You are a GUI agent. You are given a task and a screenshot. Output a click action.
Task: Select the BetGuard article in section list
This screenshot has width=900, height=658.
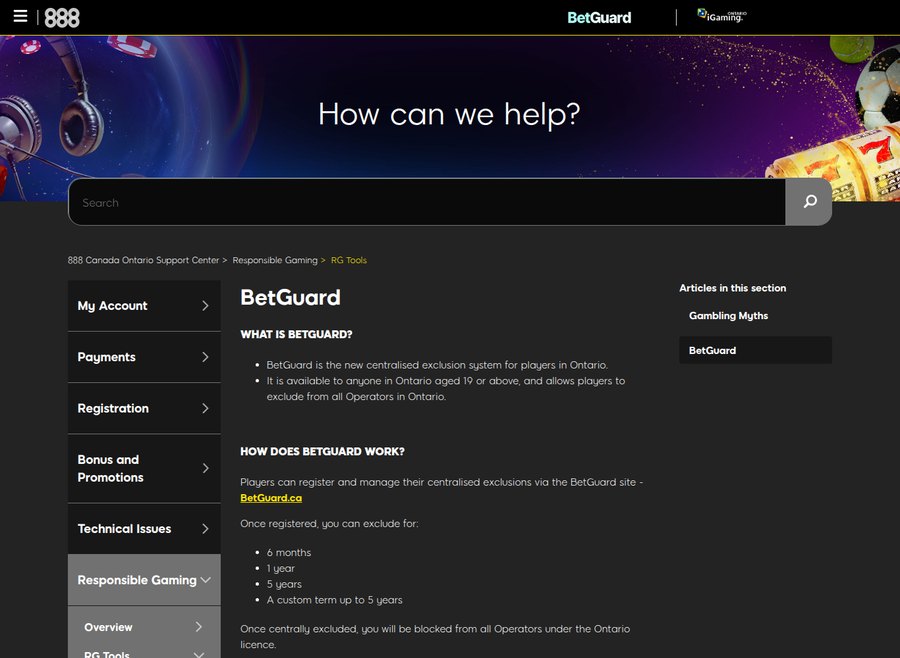pyautogui.click(x=755, y=350)
